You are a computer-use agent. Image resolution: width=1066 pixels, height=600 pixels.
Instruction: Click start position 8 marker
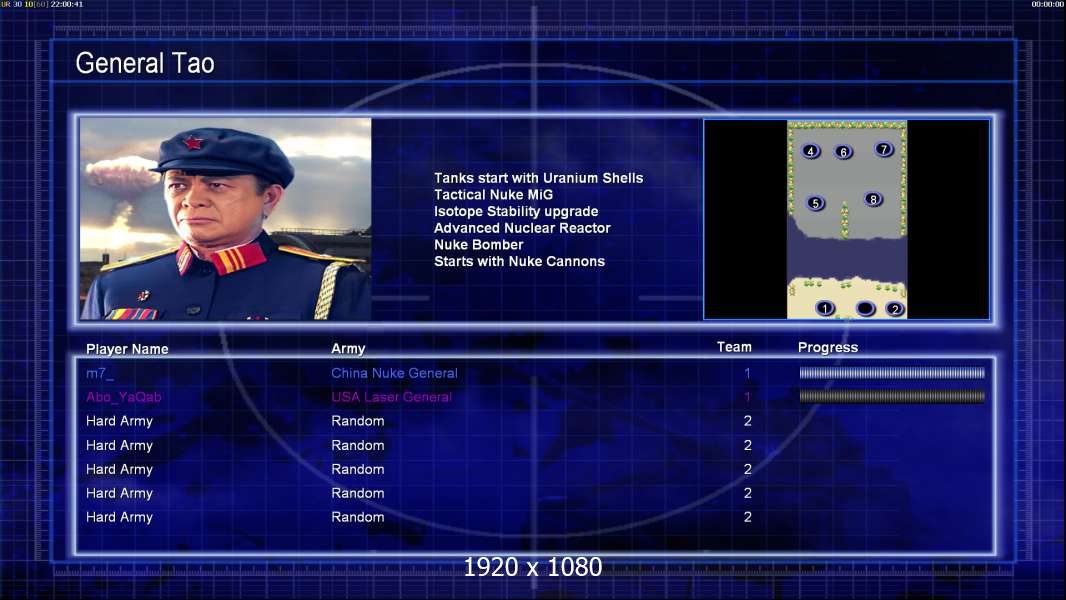pos(873,199)
